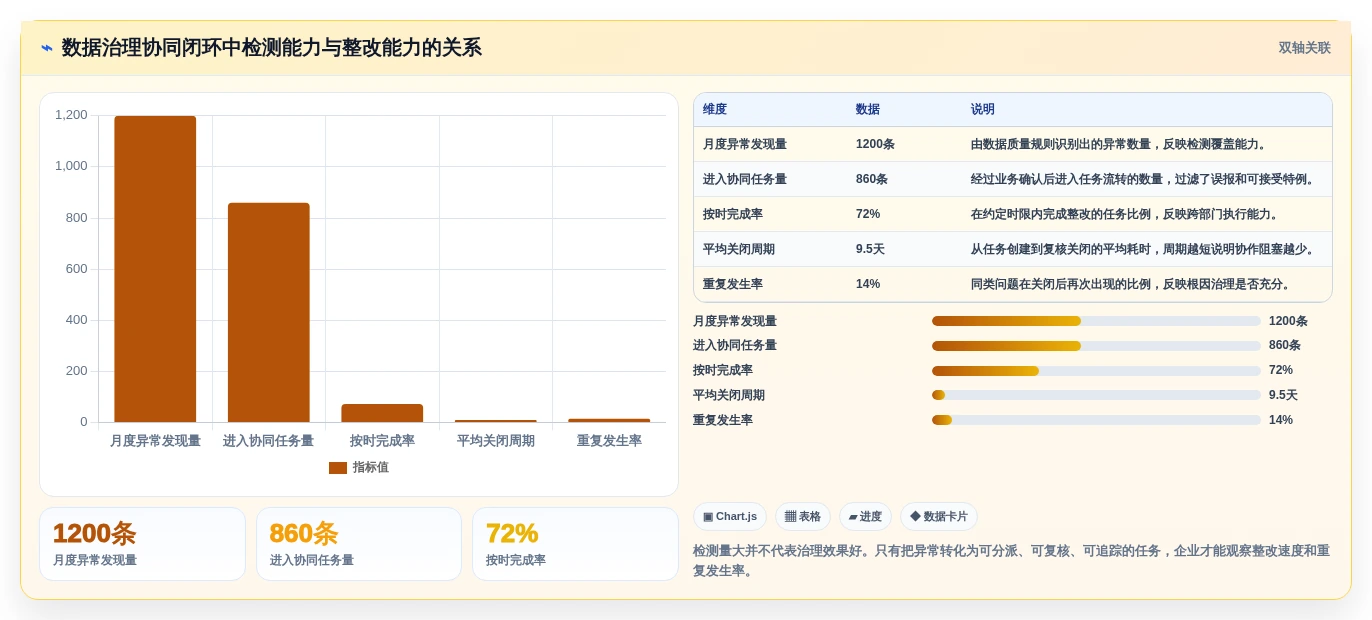This screenshot has width=1372, height=620.
Task: Click description starting 从任务创建到复核关闭
Action: tap(1145, 249)
